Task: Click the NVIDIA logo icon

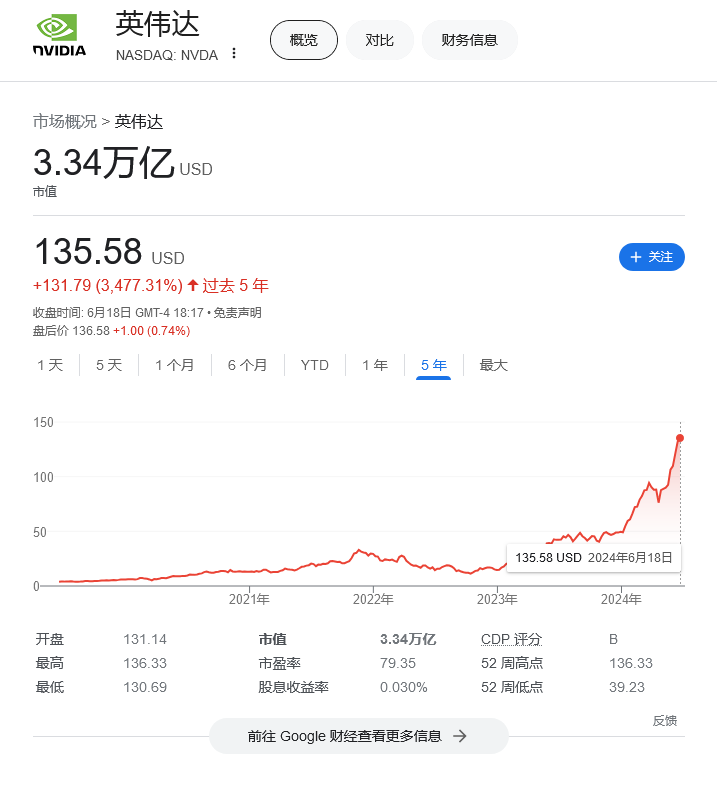Action: coord(59,36)
